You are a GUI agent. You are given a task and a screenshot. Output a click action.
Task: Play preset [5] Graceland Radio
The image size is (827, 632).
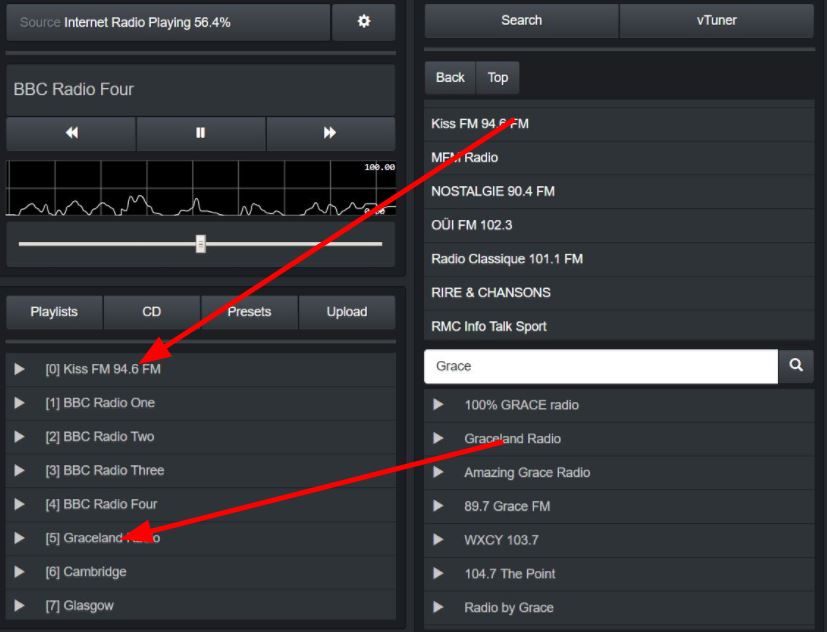[20, 538]
